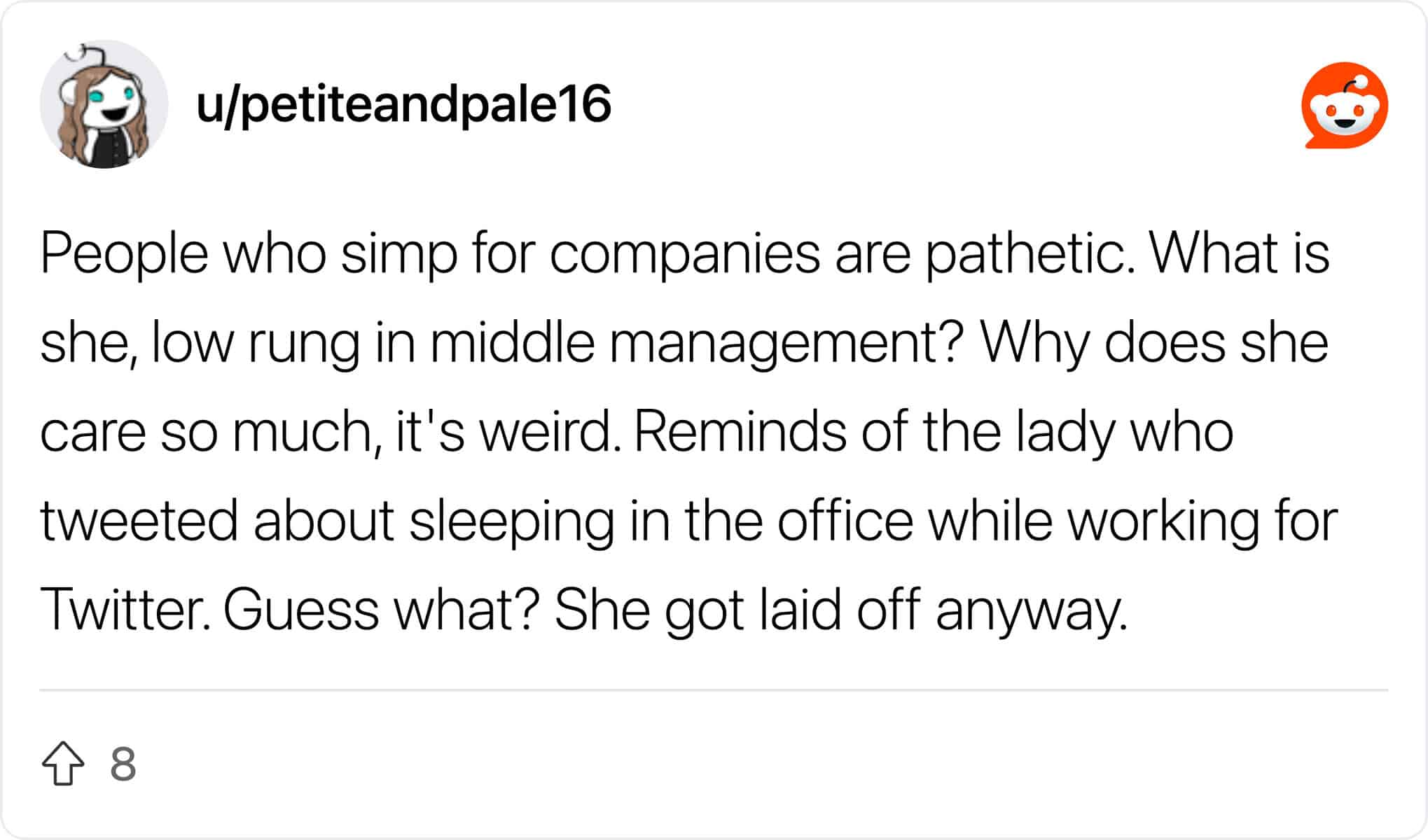This screenshot has height=840, width=1428.
Task: Click 'Reminds of the lady who'
Action: pyautogui.click(x=934, y=432)
